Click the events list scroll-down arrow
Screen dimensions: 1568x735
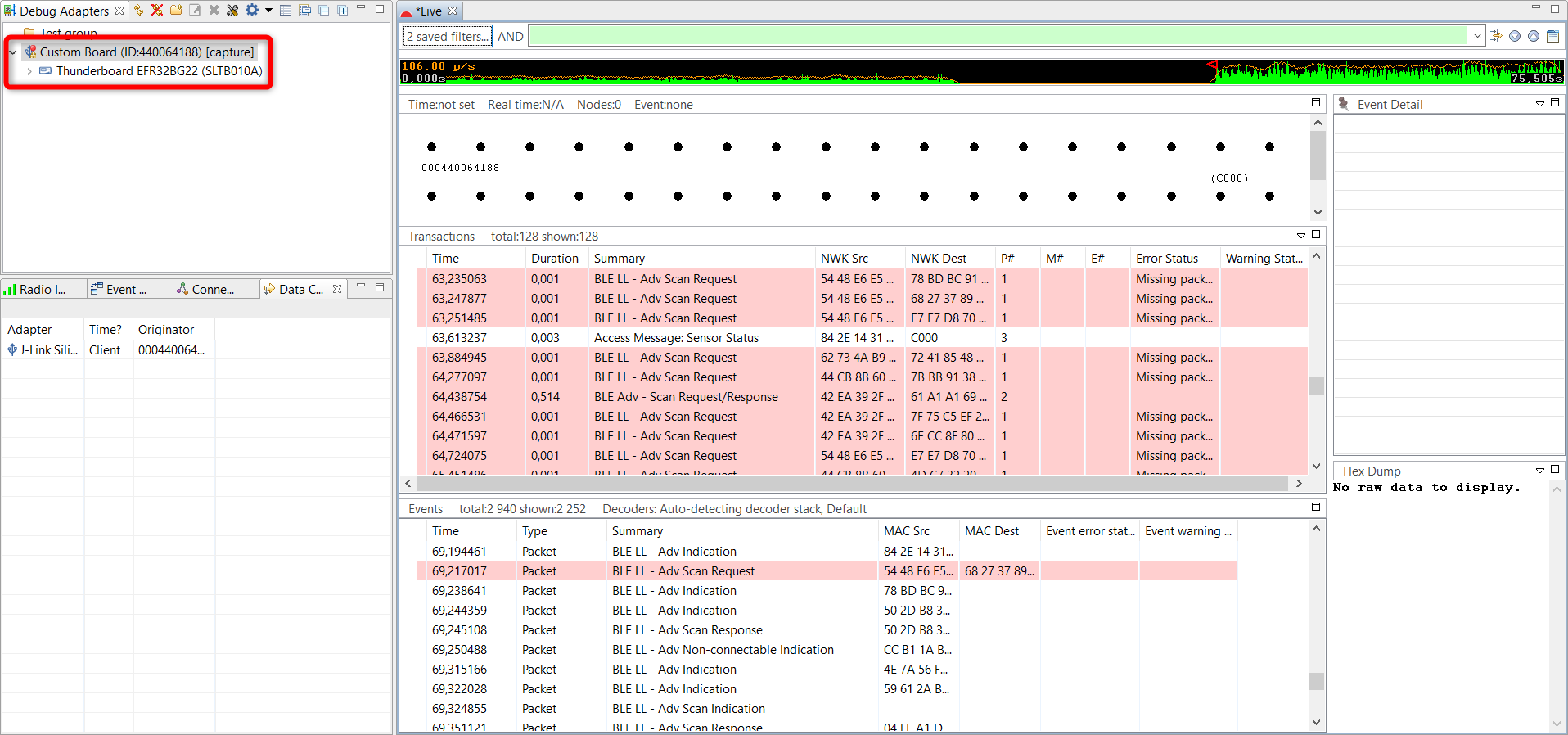point(1316,722)
